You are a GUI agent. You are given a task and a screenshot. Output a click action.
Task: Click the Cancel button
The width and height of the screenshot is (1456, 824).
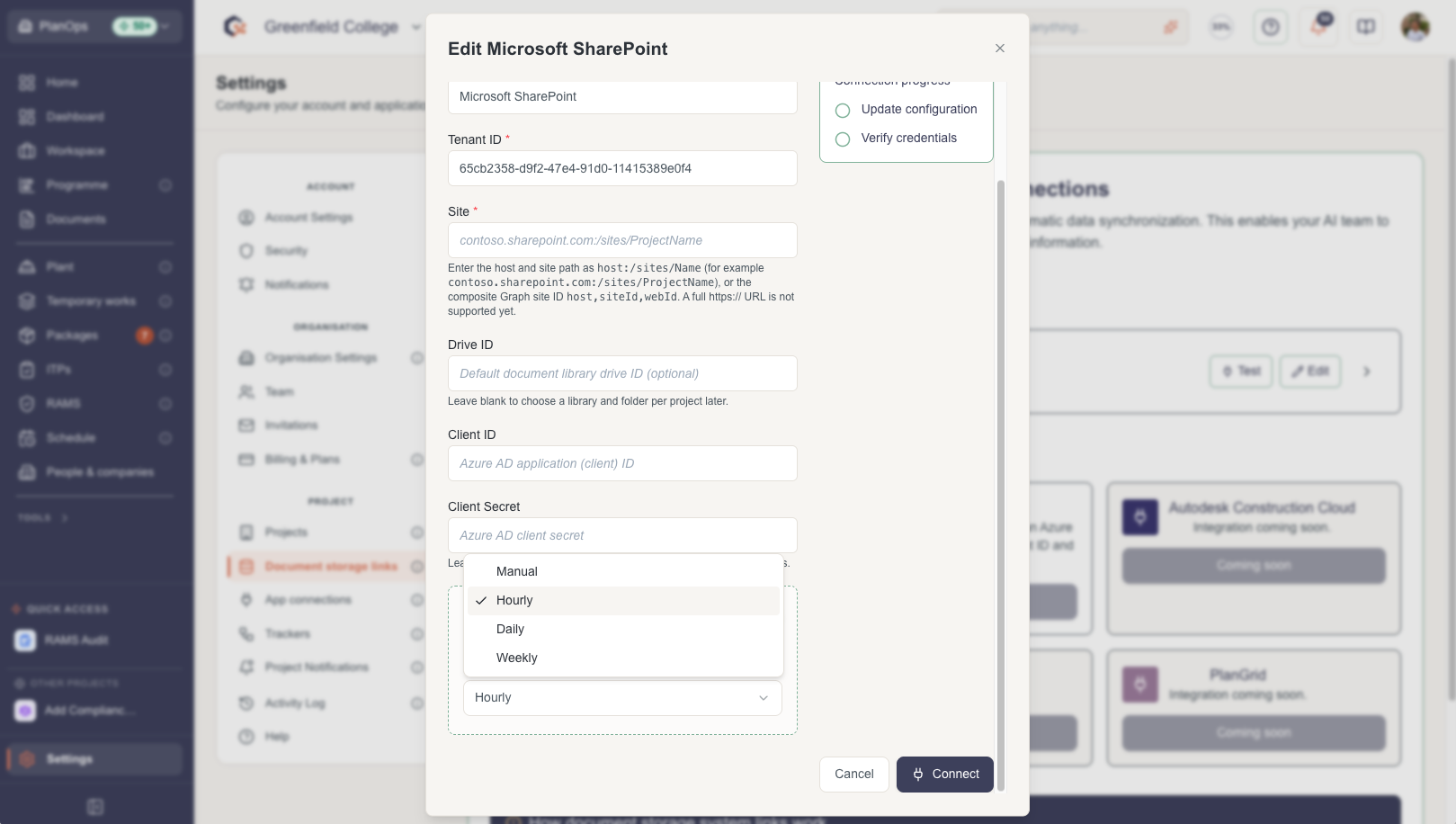tap(854, 775)
